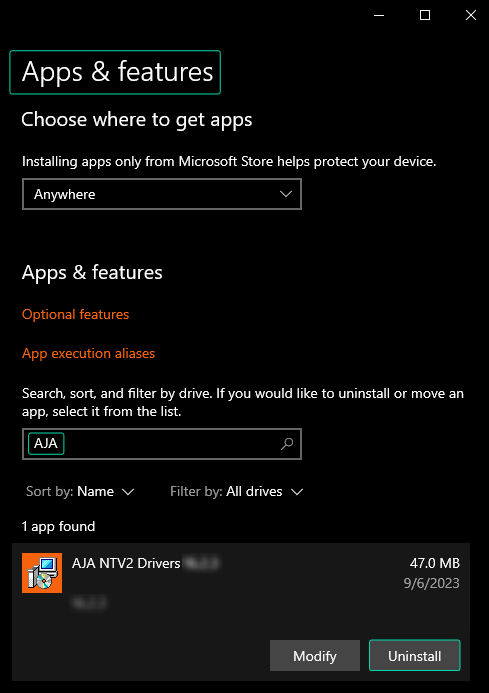The image size is (489, 693).
Task: Expand the Filter by All drives dropdown
Action: coord(237,491)
